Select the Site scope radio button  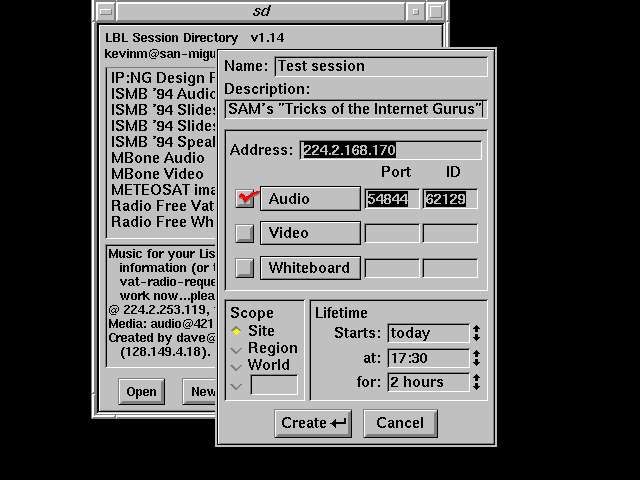(x=237, y=331)
